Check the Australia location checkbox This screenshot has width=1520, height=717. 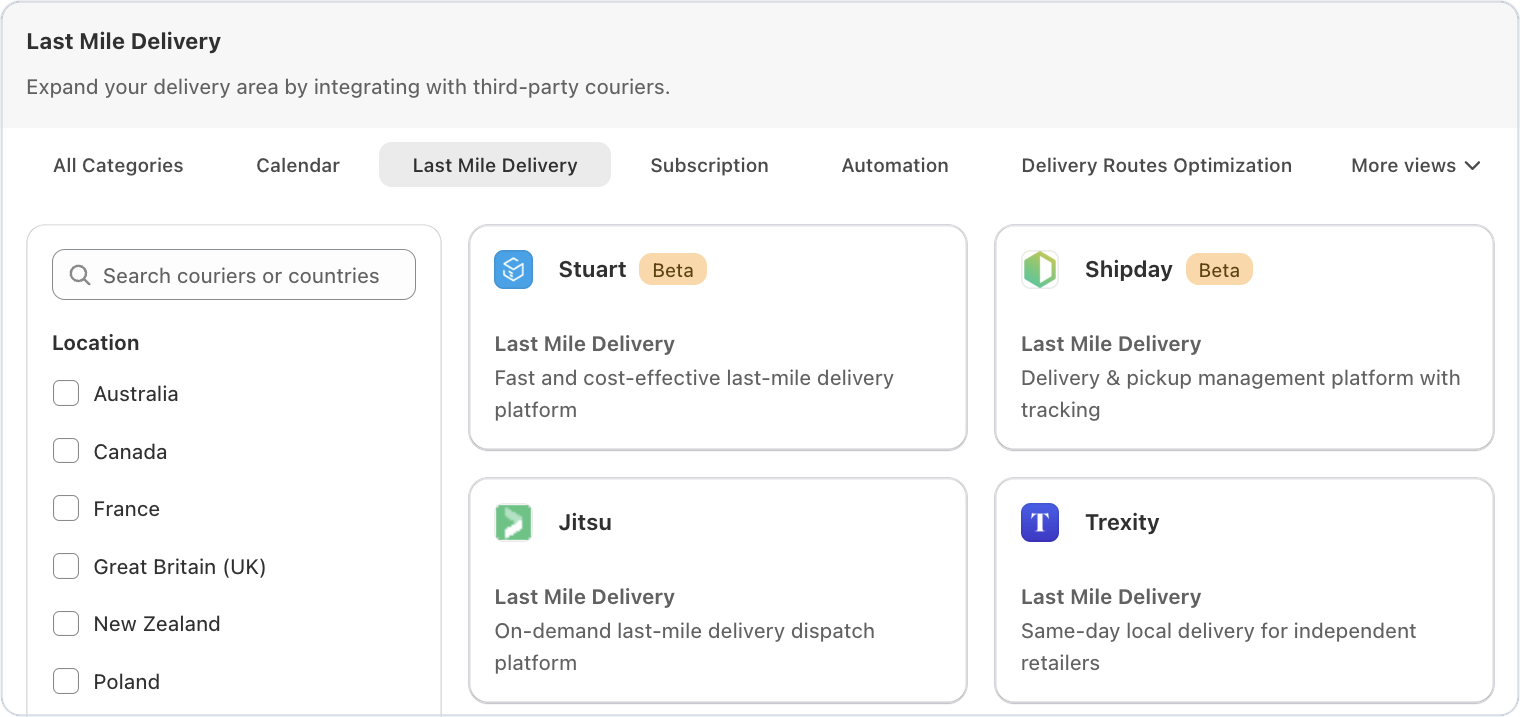[x=66, y=394]
